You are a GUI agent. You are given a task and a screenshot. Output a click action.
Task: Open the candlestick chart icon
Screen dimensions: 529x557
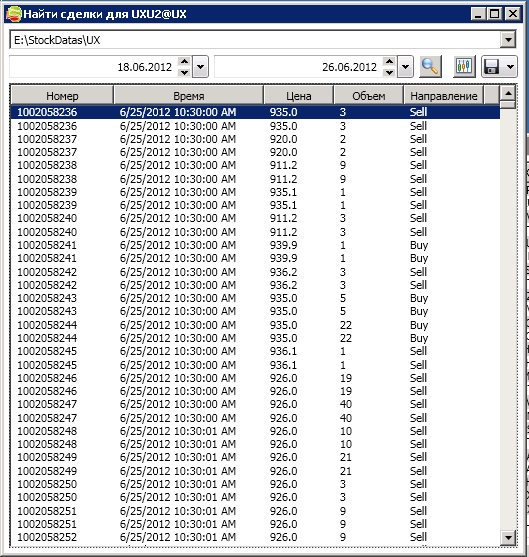click(464, 66)
